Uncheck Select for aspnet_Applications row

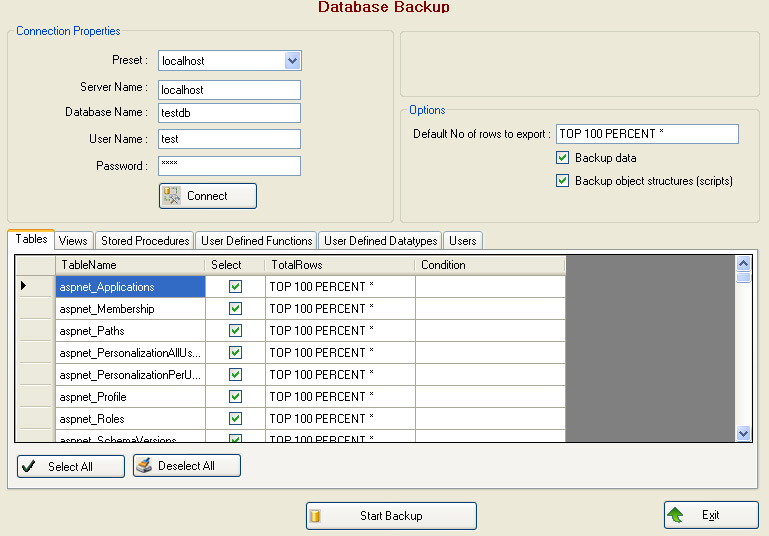tap(235, 286)
